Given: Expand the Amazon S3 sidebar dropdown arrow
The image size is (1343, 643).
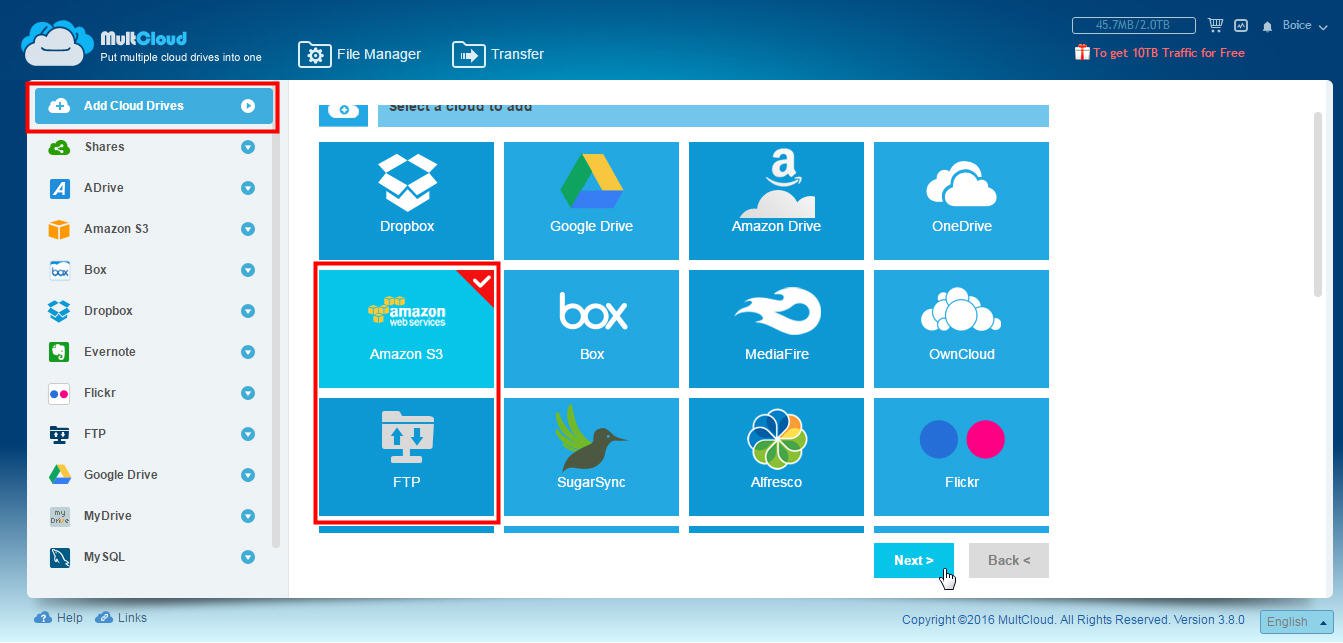Looking at the screenshot, I should (248, 229).
